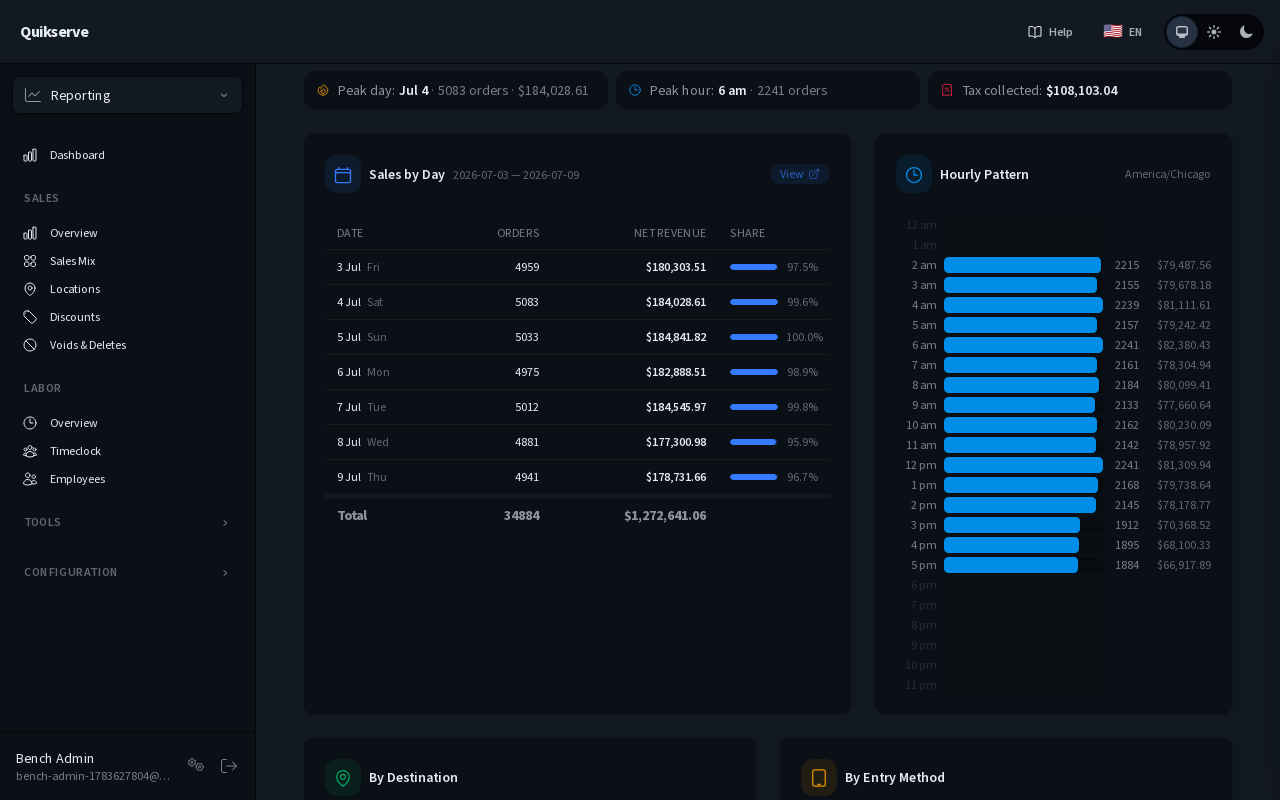Click the share bar for 5 Jul
This screenshot has width=1280, height=800.
pyautogui.click(x=754, y=337)
